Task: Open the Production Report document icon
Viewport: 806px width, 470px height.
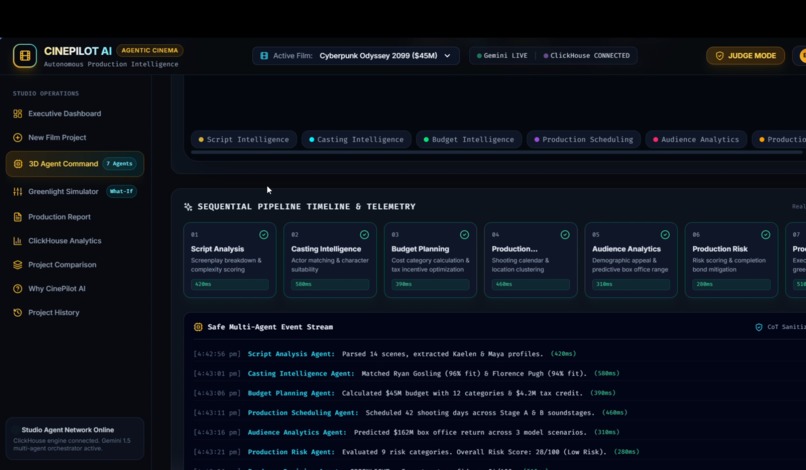Action: pyautogui.click(x=17, y=217)
